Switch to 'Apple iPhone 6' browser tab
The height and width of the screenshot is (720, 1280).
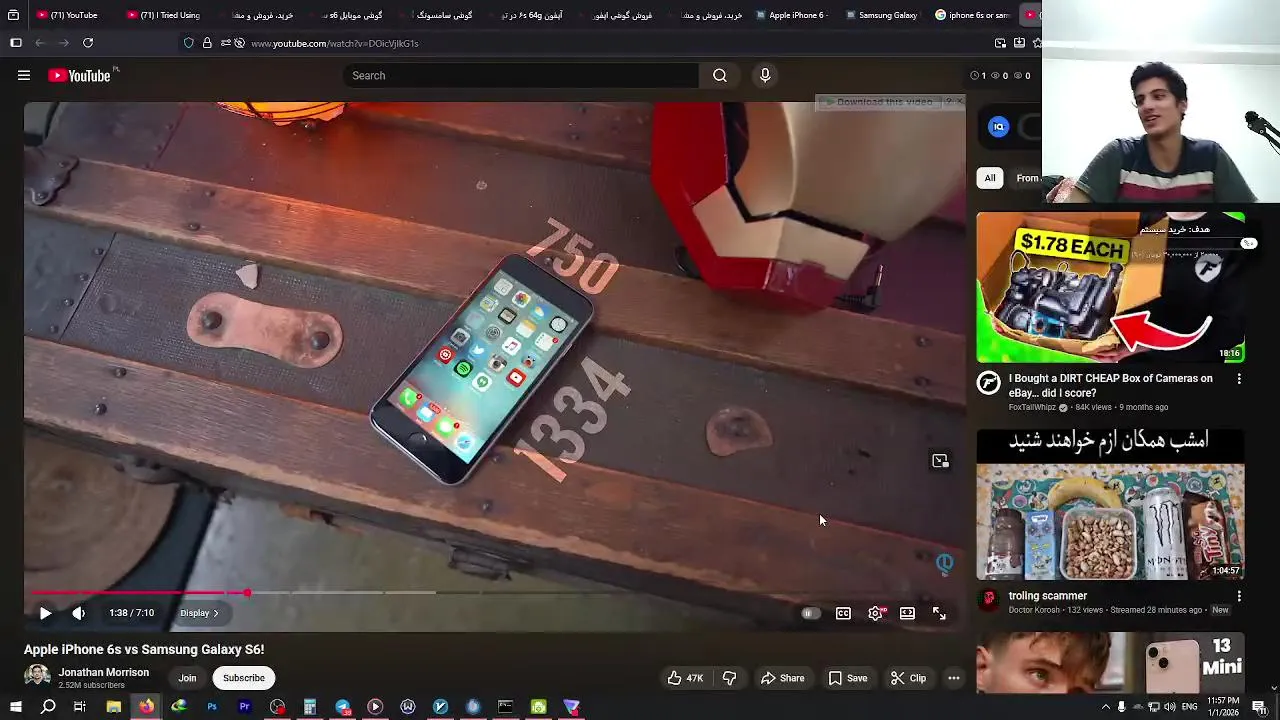[x=792, y=15]
